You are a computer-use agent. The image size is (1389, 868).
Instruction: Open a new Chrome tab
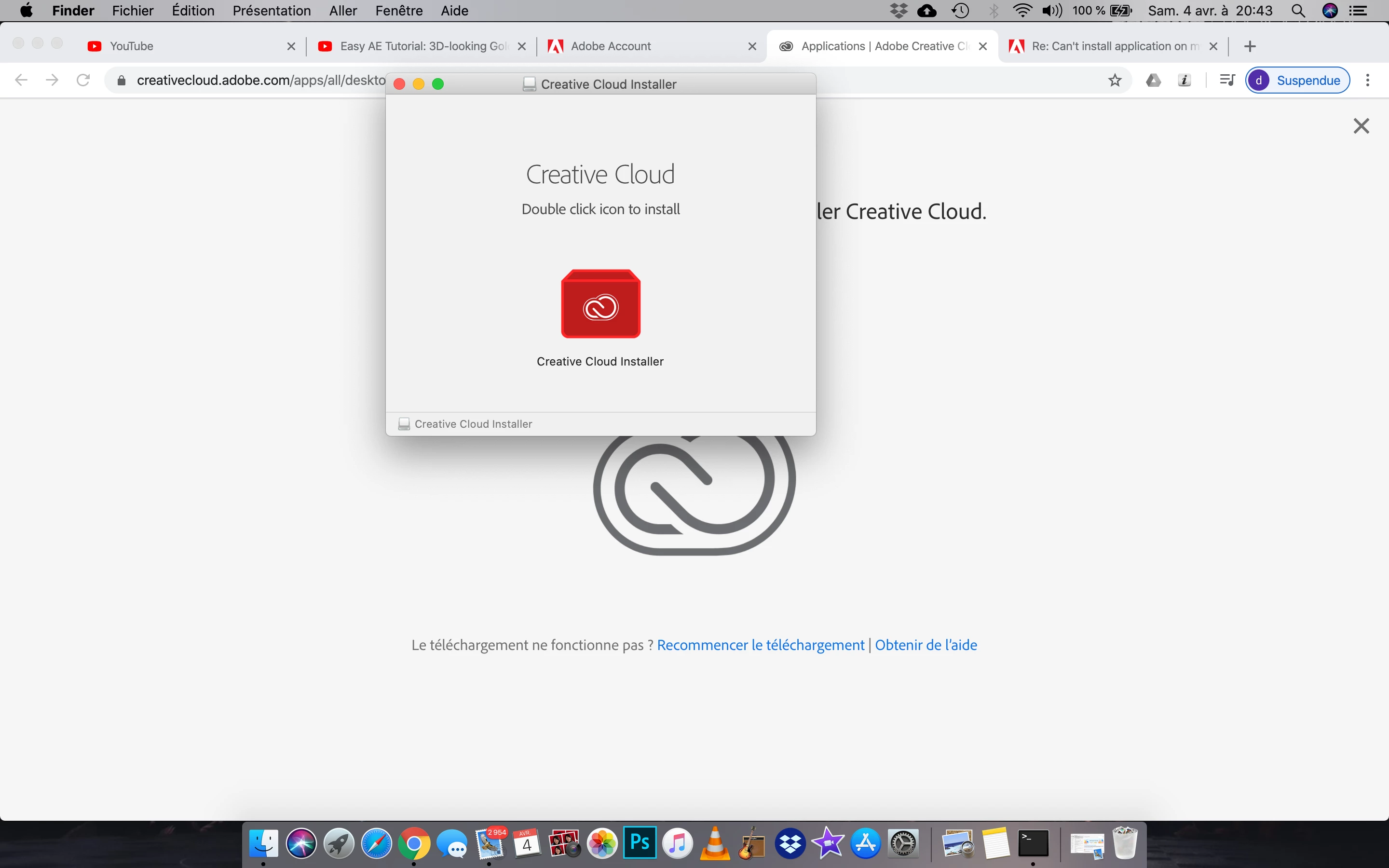point(1250,46)
